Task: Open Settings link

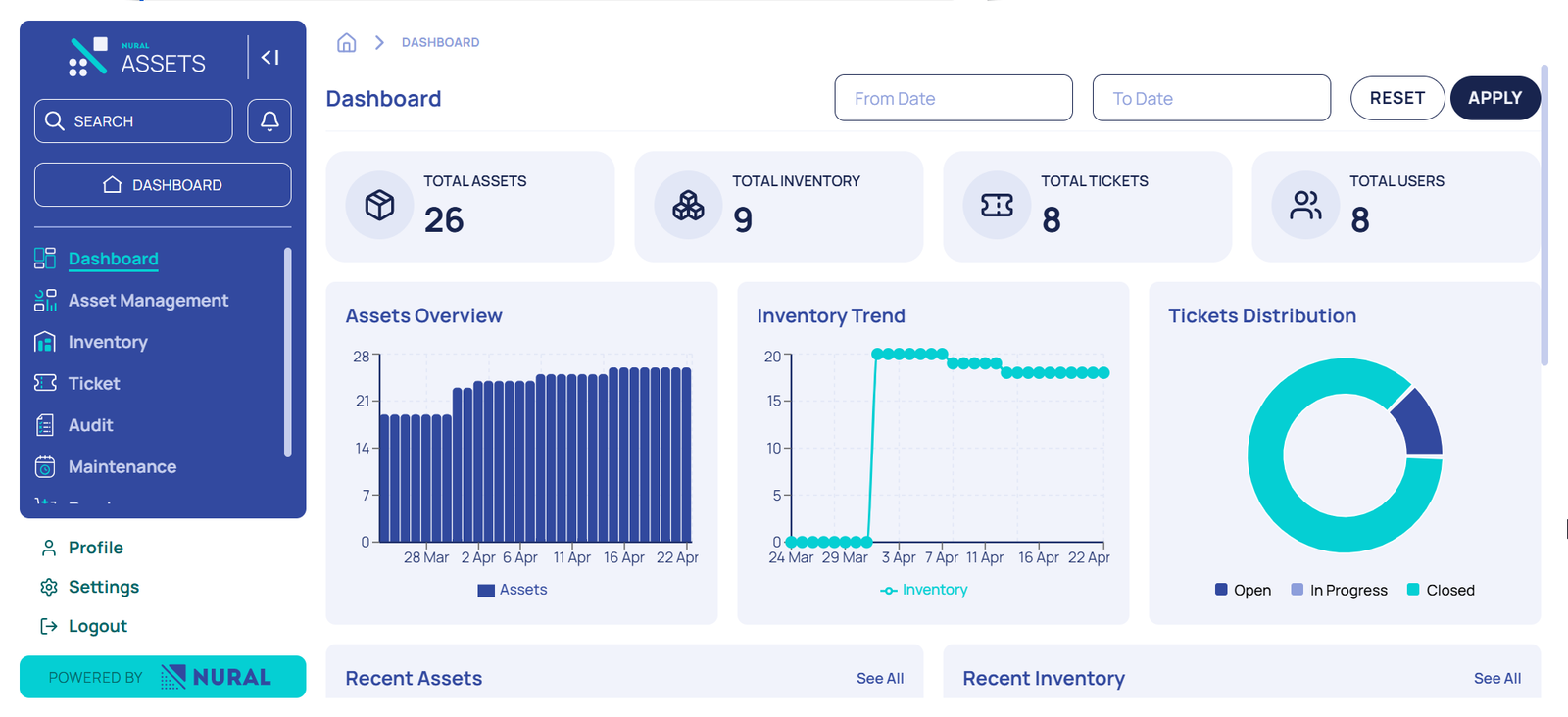Action: coord(104,587)
